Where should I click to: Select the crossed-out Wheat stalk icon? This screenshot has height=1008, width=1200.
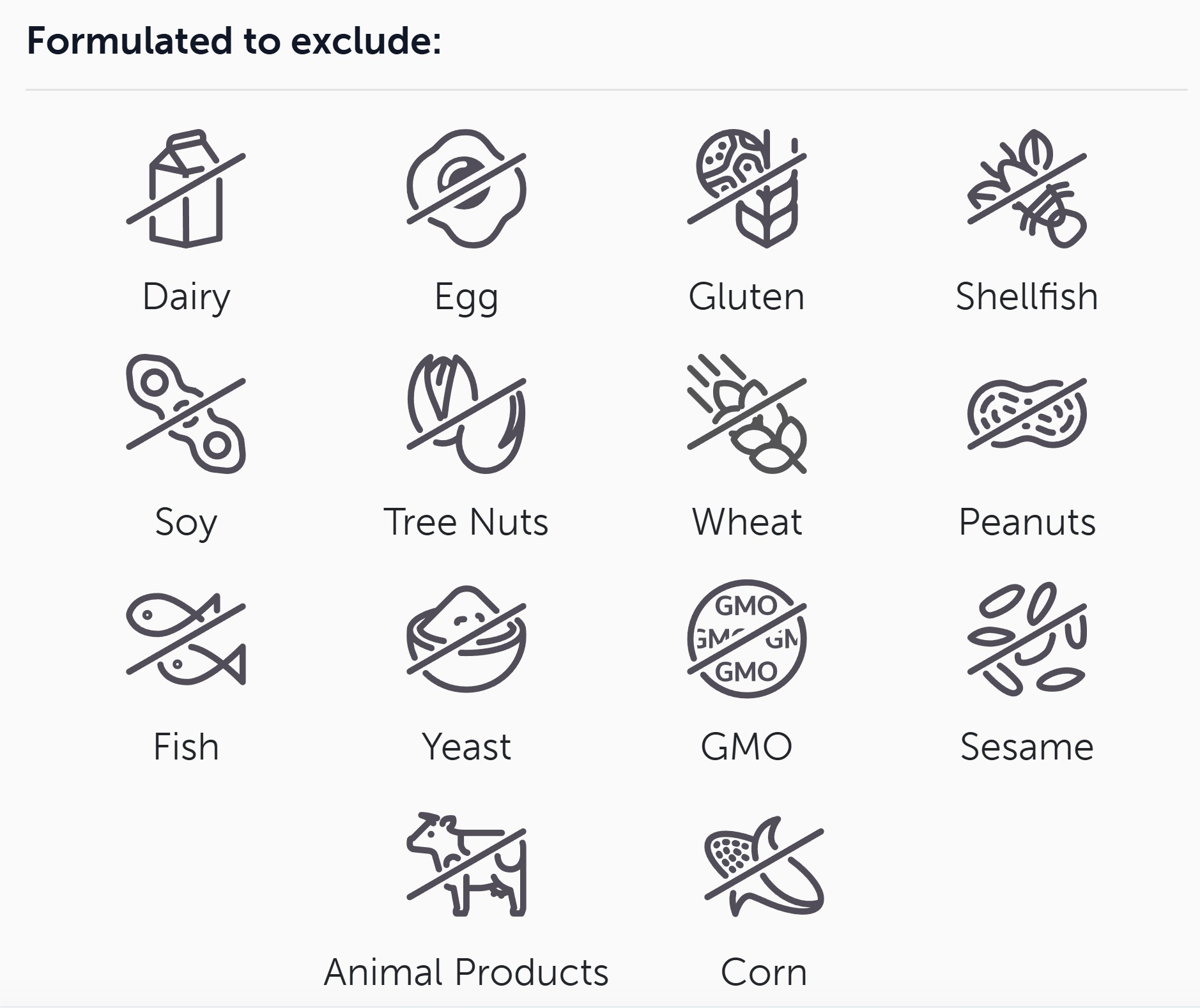pos(746,414)
